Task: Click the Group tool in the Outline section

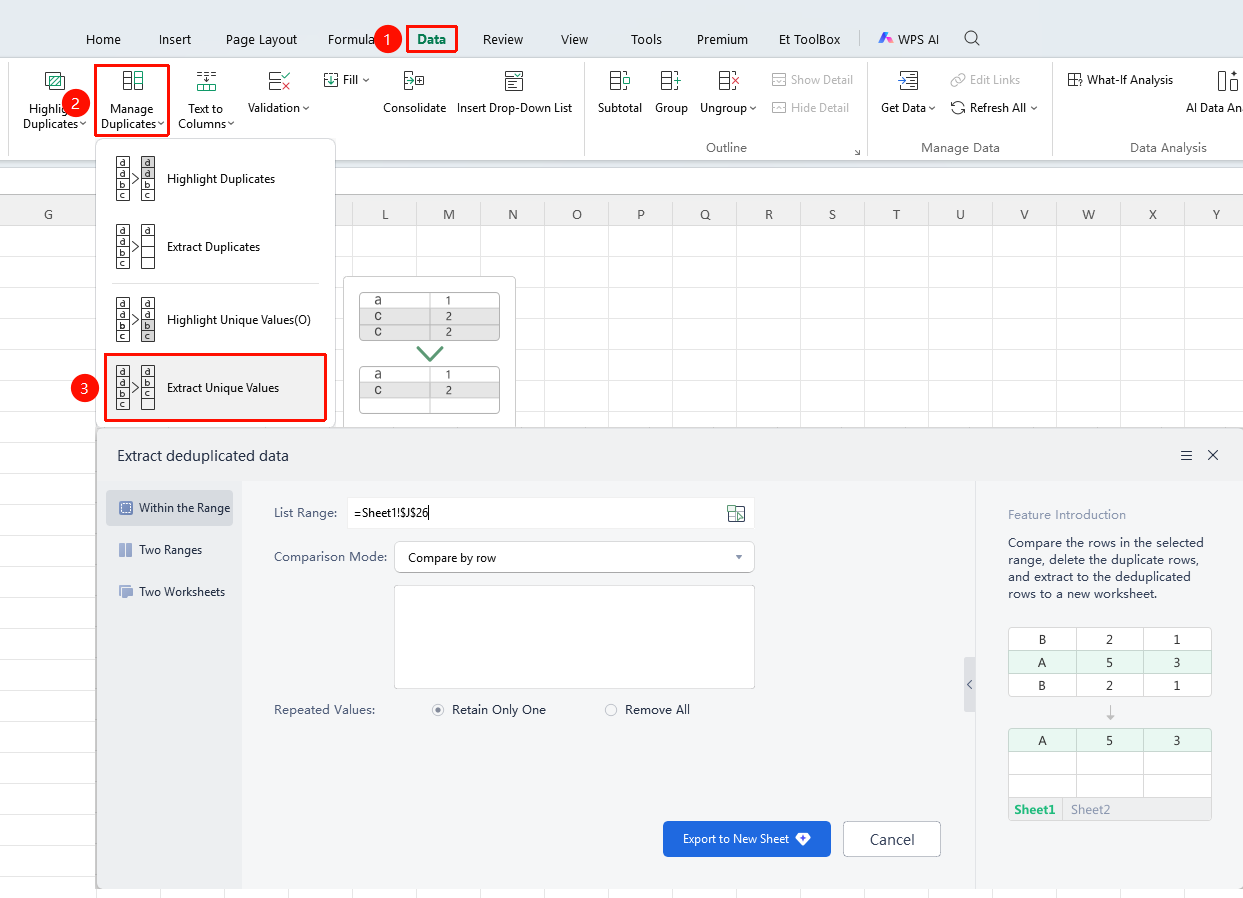Action: [x=671, y=92]
